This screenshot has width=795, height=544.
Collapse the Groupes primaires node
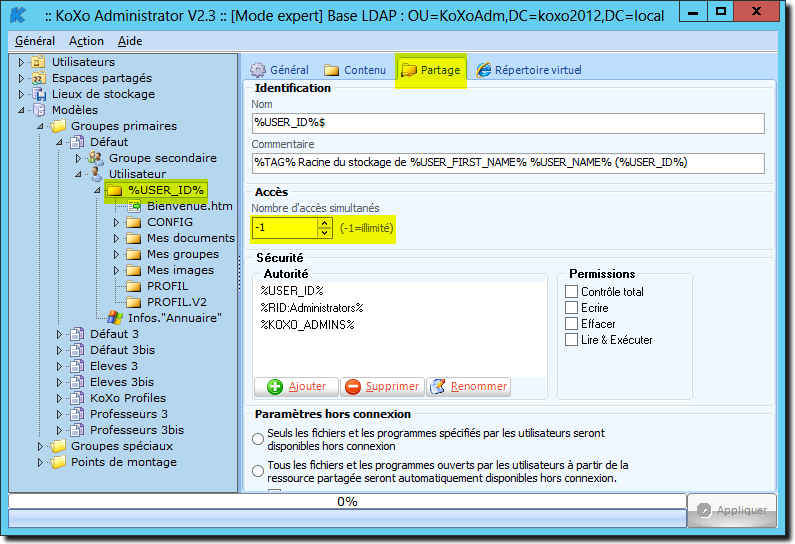[41, 126]
